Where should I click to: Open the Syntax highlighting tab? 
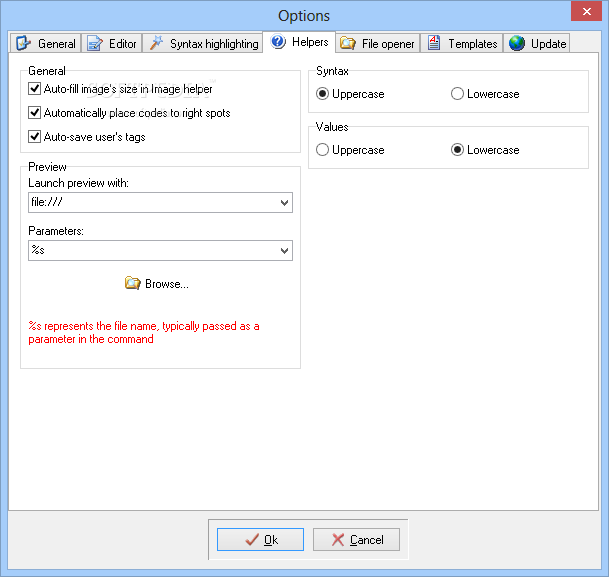point(203,43)
